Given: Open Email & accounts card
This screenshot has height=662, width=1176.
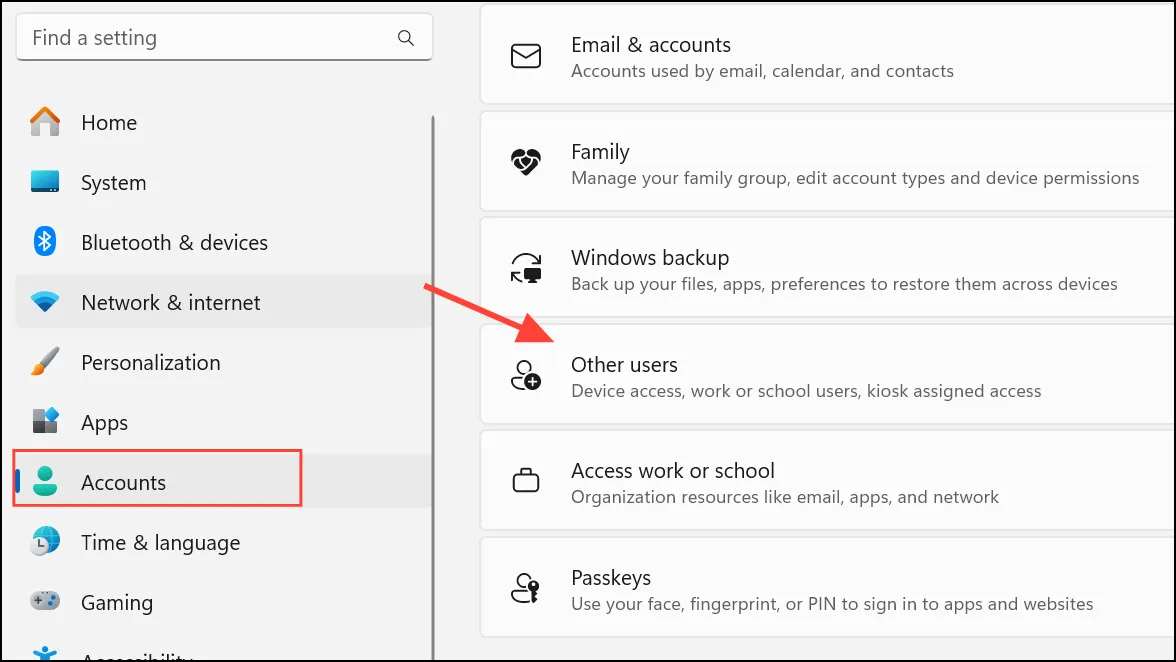Looking at the screenshot, I should tap(827, 55).
